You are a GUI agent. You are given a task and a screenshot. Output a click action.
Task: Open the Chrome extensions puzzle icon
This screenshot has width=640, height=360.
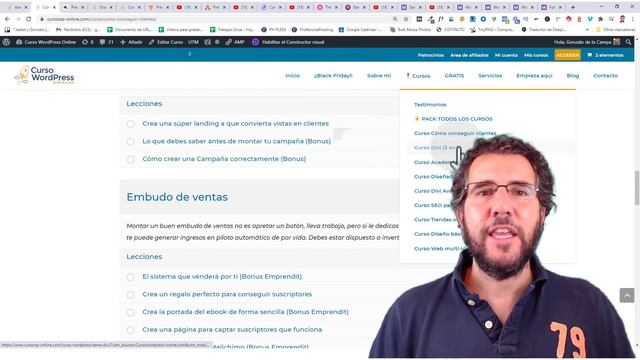point(601,19)
